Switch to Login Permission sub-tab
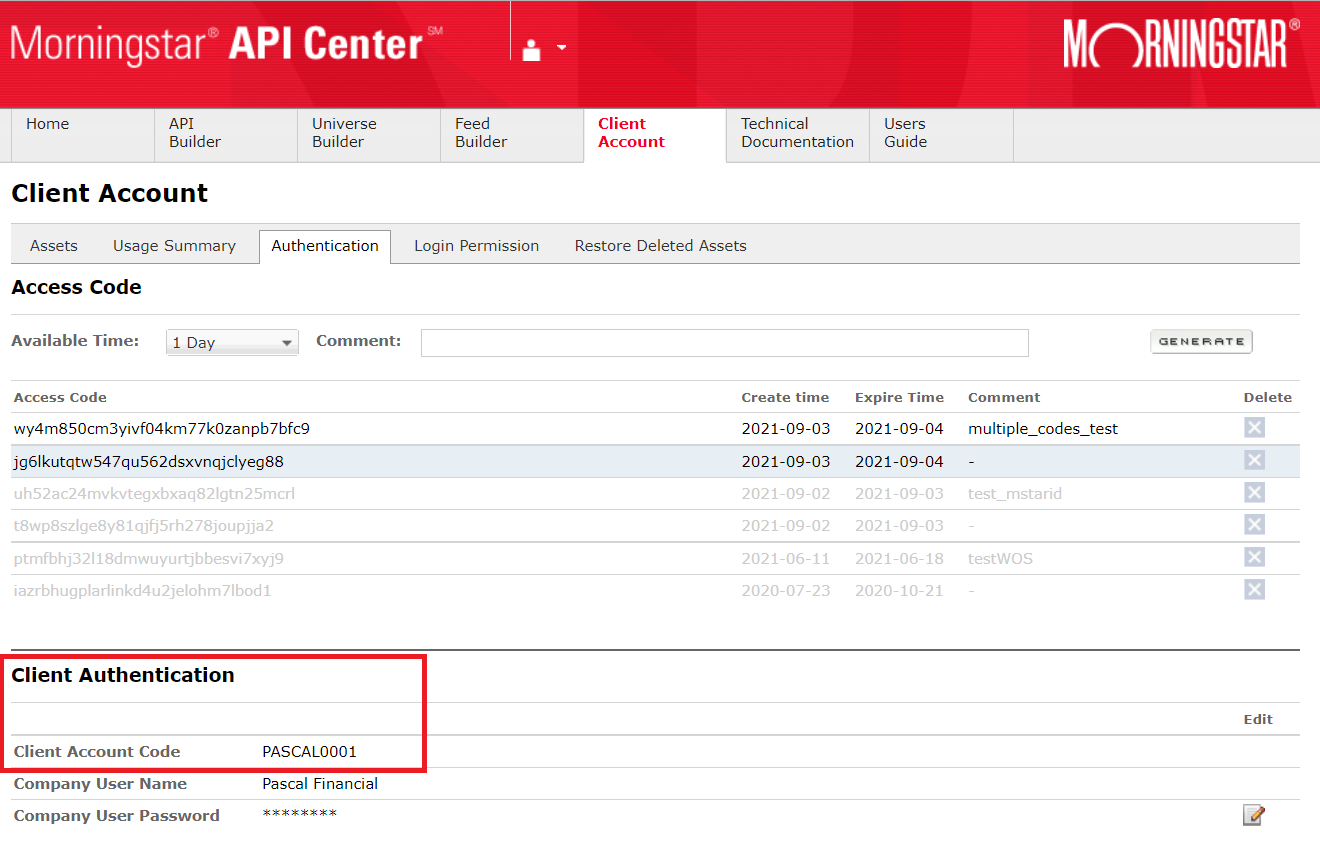The width and height of the screenshot is (1320, 859). (x=477, y=246)
